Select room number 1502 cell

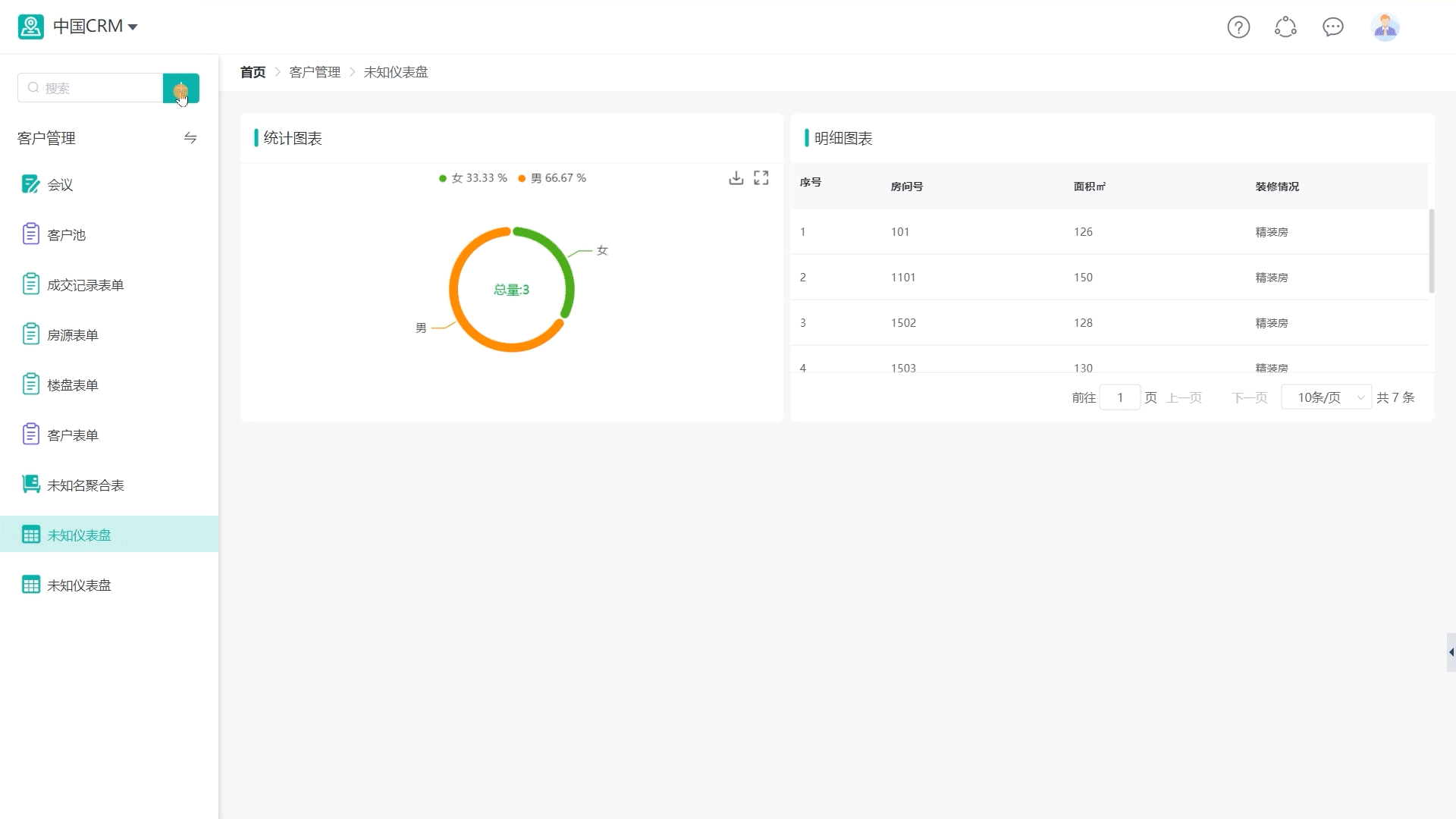click(x=903, y=323)
